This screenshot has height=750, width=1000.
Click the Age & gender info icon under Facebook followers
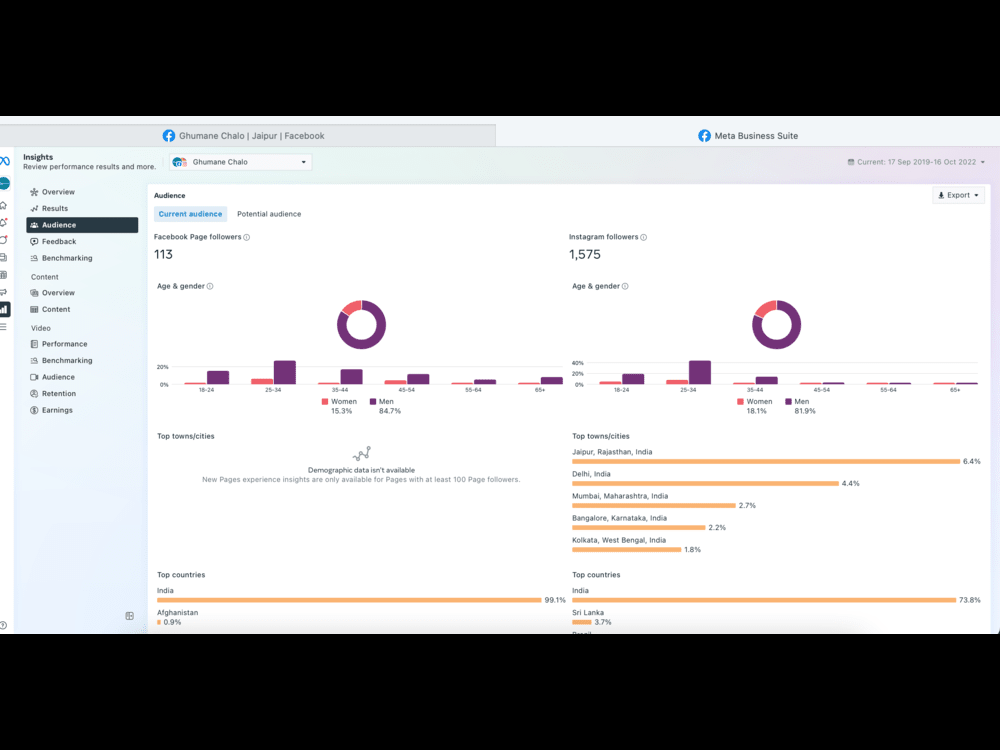click(x=210, y=286)
